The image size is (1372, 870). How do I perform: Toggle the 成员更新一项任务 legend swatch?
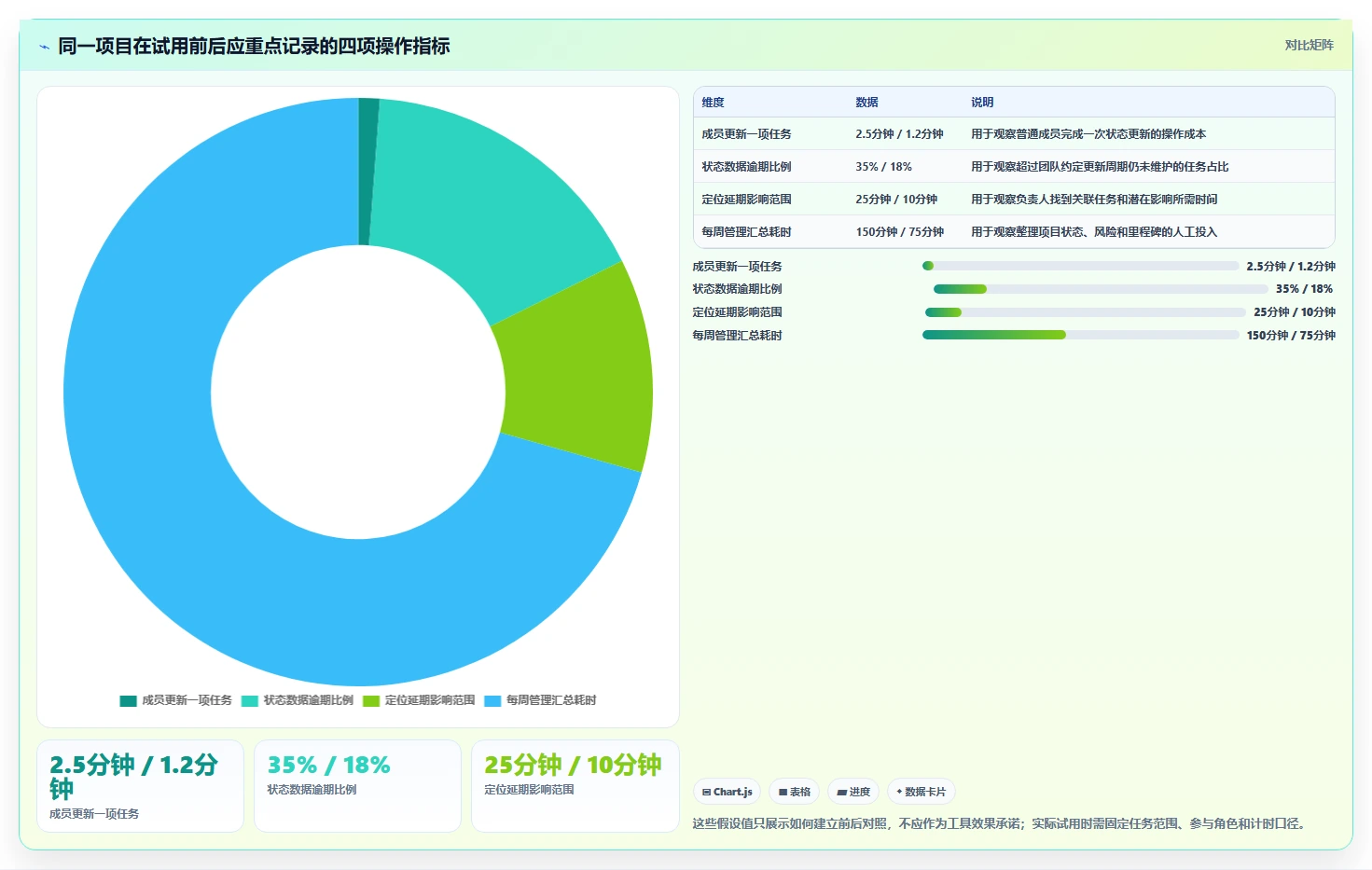pyautogui.click(x=128, y=700)
